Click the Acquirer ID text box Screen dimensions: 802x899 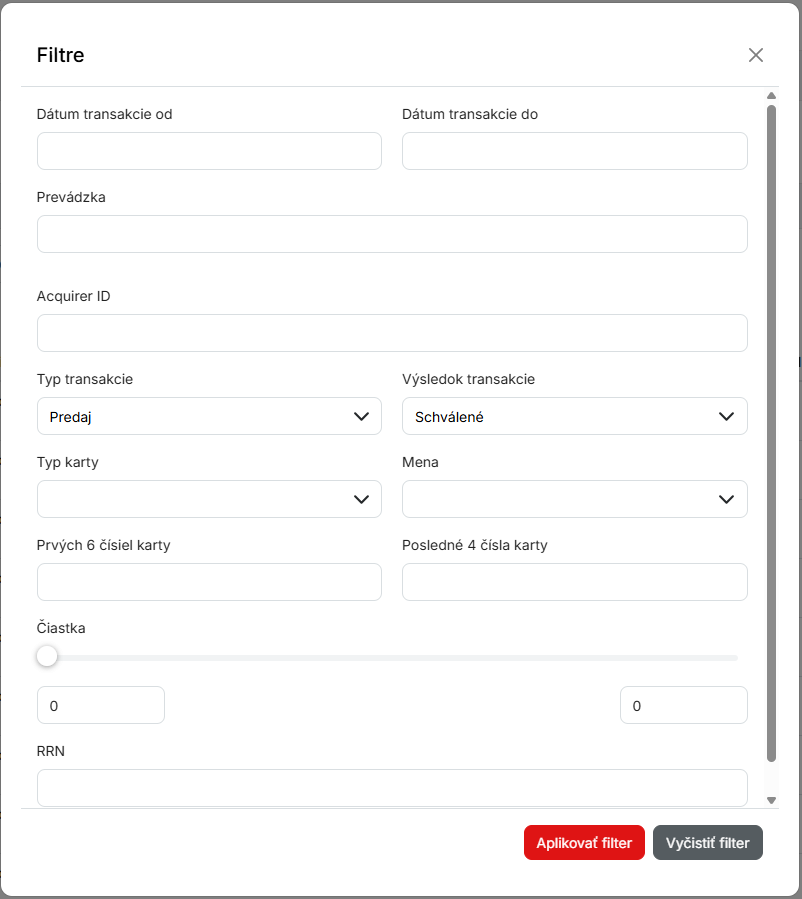click(392, 333)
